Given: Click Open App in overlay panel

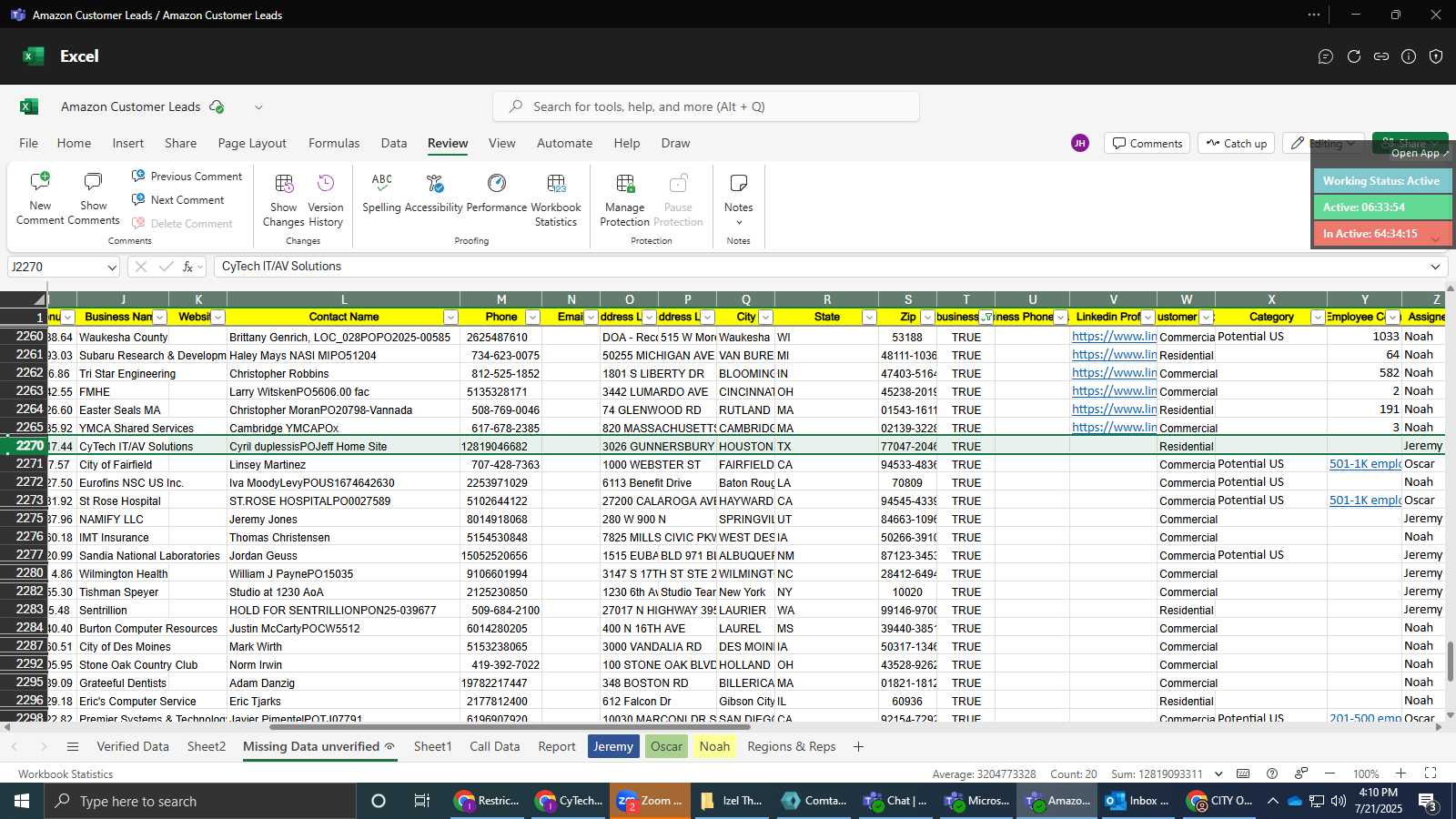Looking at the screenshot, I should coord(1420,153).
